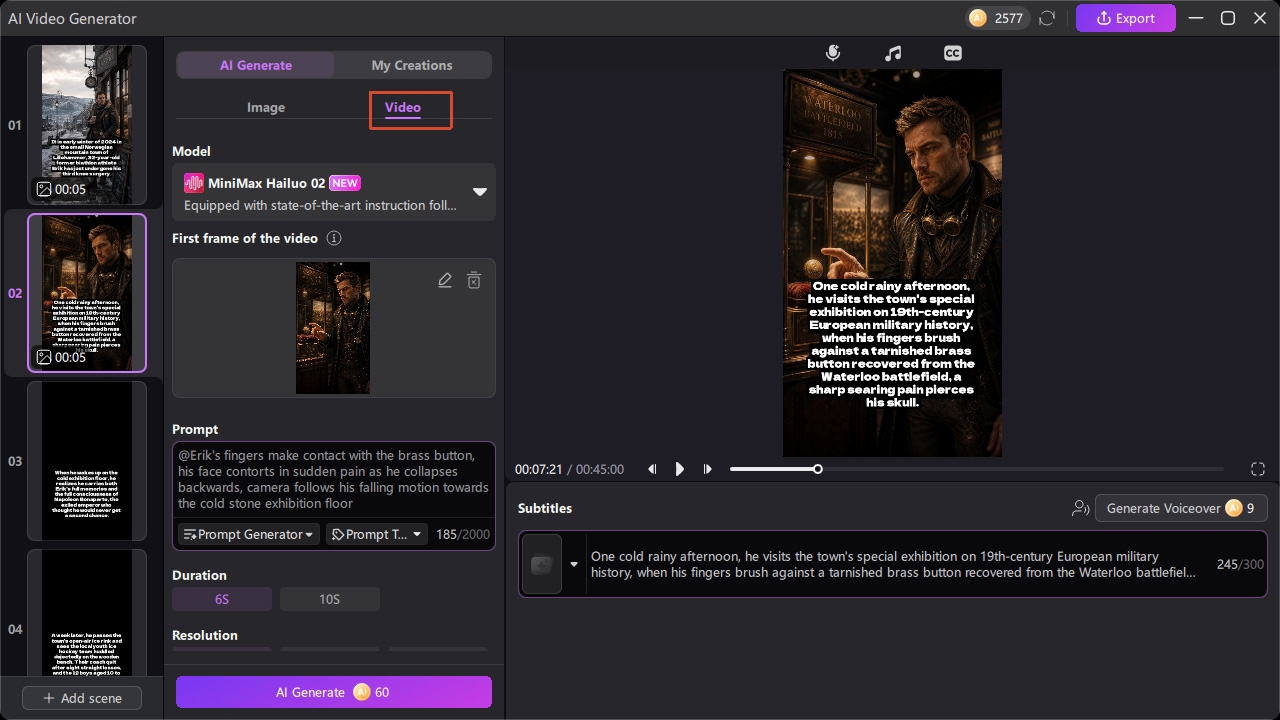Select scene 04 thumbnail
The height and width of the screenshot is (720, 1280).
[x=87, y=612]
